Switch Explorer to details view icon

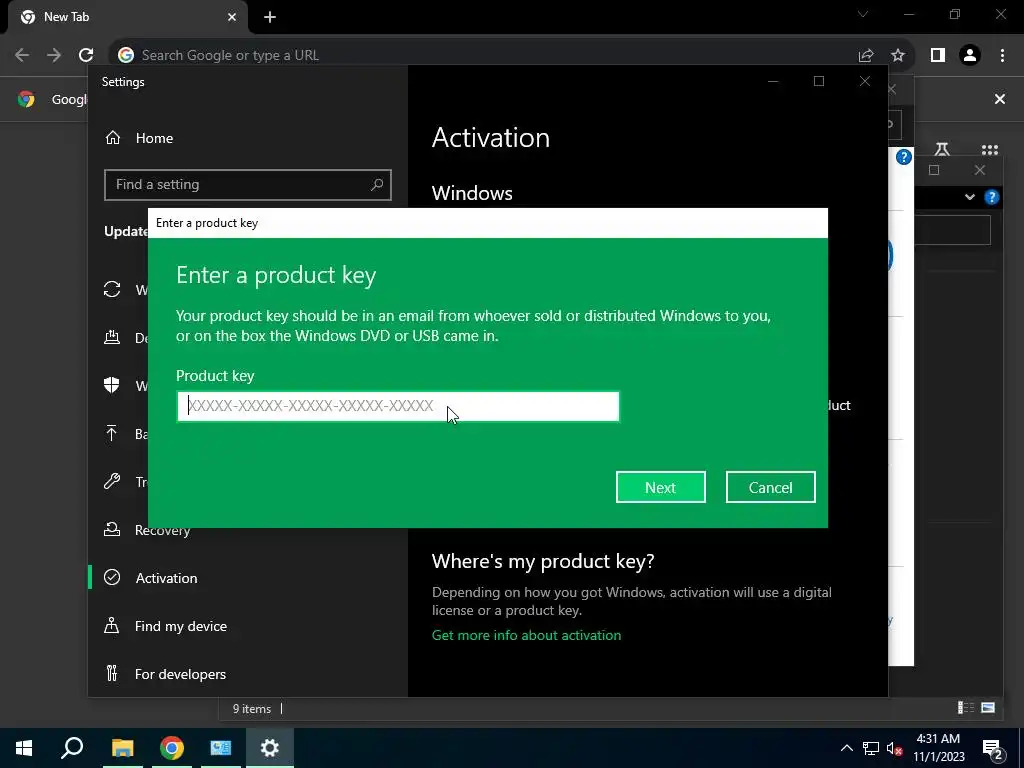point(965,707)
